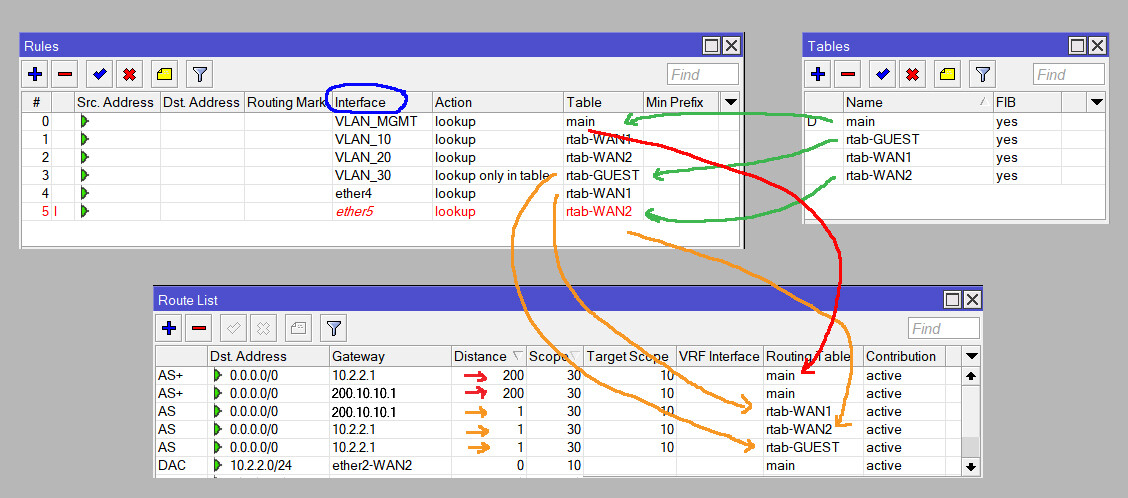Disable selected rule with red cross

pyautogui.click(x=129, y=74)
